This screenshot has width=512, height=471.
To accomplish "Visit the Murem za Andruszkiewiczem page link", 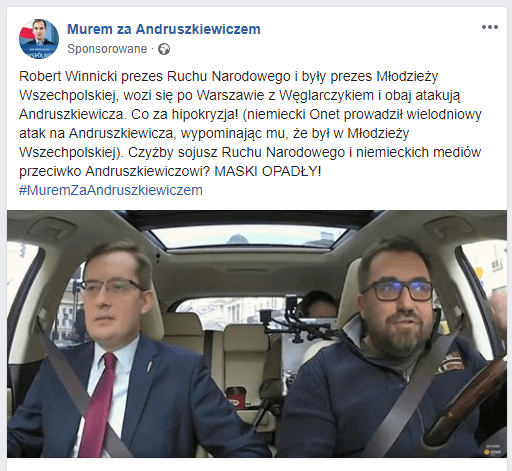I will click(164, 29).
